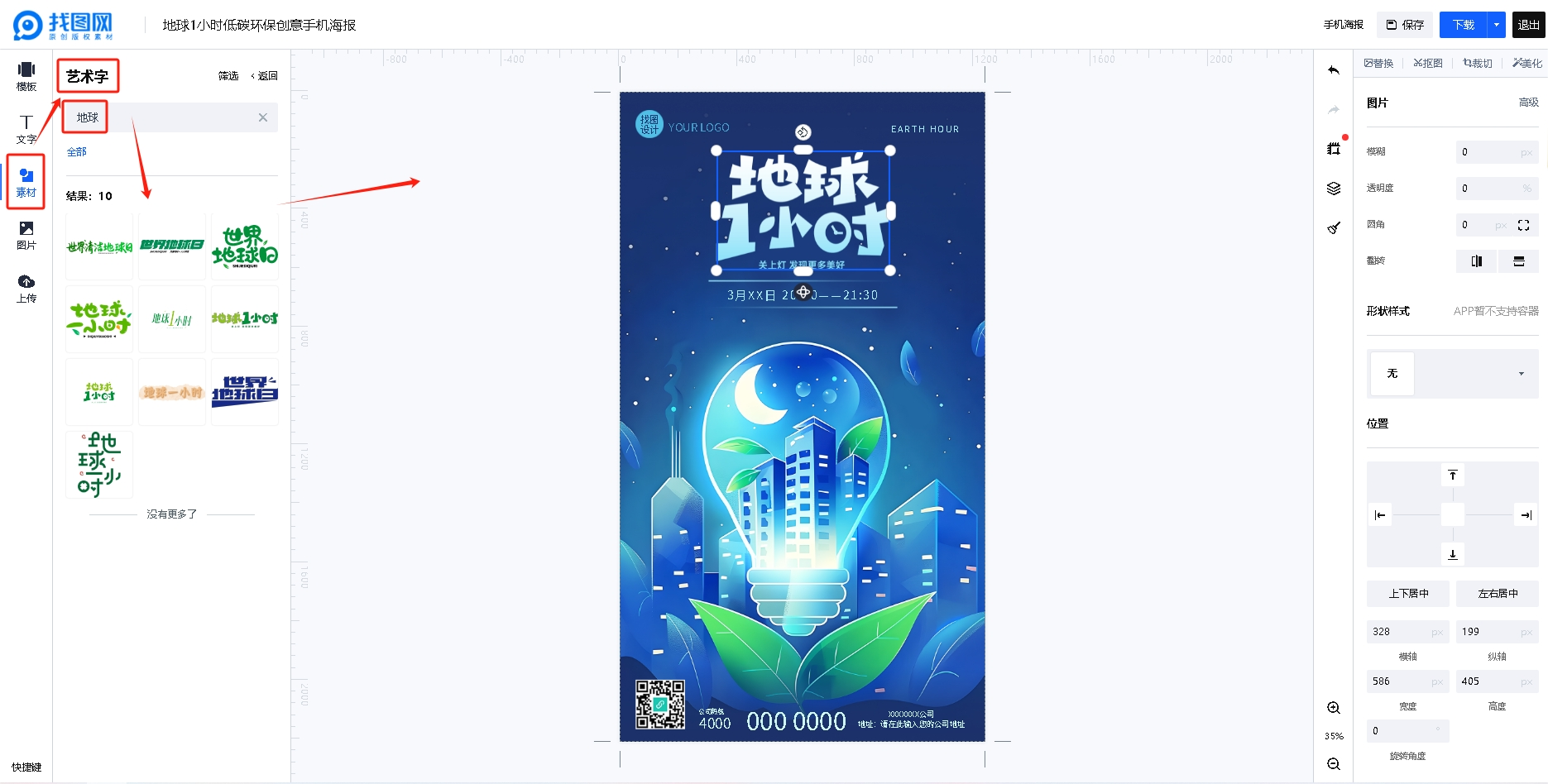Viewport: 1548px width, 784px height.
Task: Flip the image horizontally
Action: coord(1477,261)
